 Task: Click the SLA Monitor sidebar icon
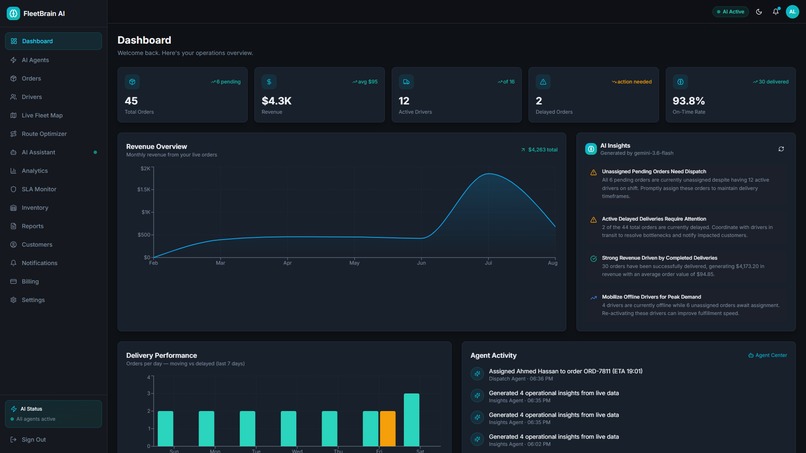tap(13, 189)
